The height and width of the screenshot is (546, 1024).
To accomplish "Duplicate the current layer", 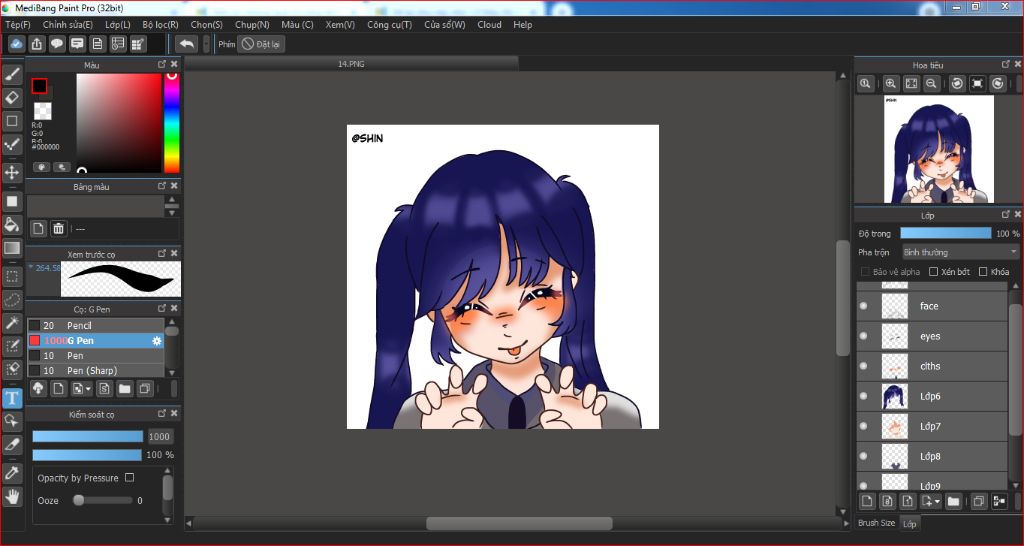I will (x=978, y=502).
